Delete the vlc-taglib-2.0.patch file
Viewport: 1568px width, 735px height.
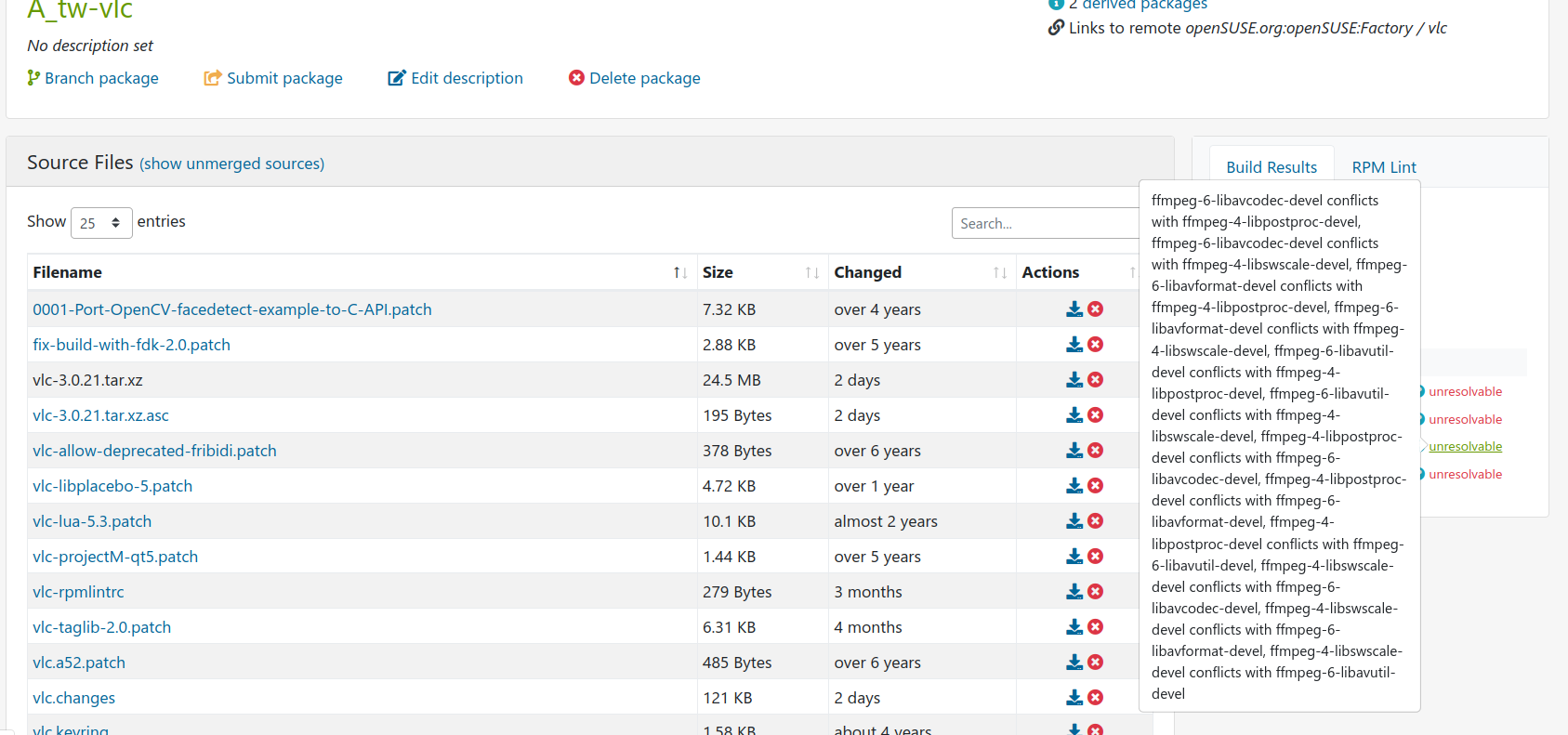pyautogui.click(x=1096, y=627)
